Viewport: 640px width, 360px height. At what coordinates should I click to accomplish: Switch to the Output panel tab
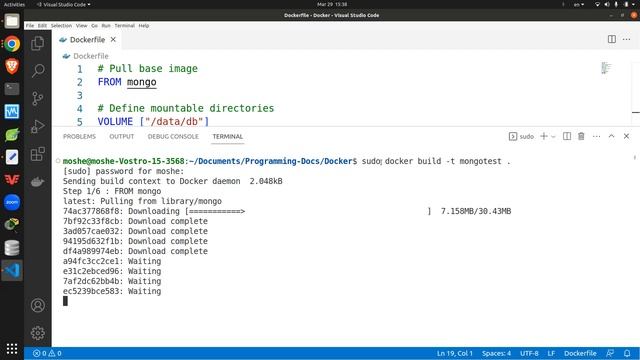122,136
